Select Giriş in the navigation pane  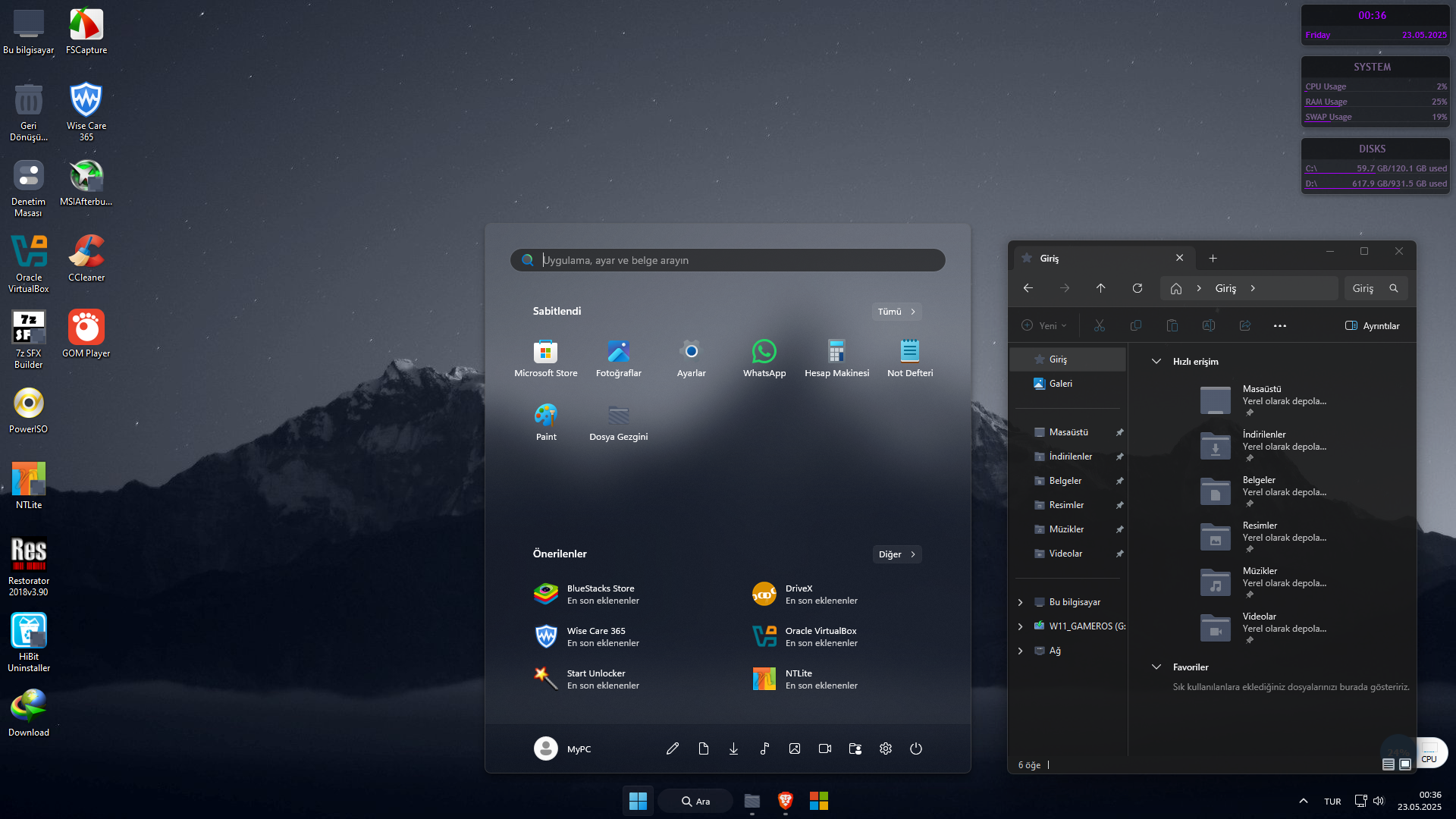tap(1068, 359)
